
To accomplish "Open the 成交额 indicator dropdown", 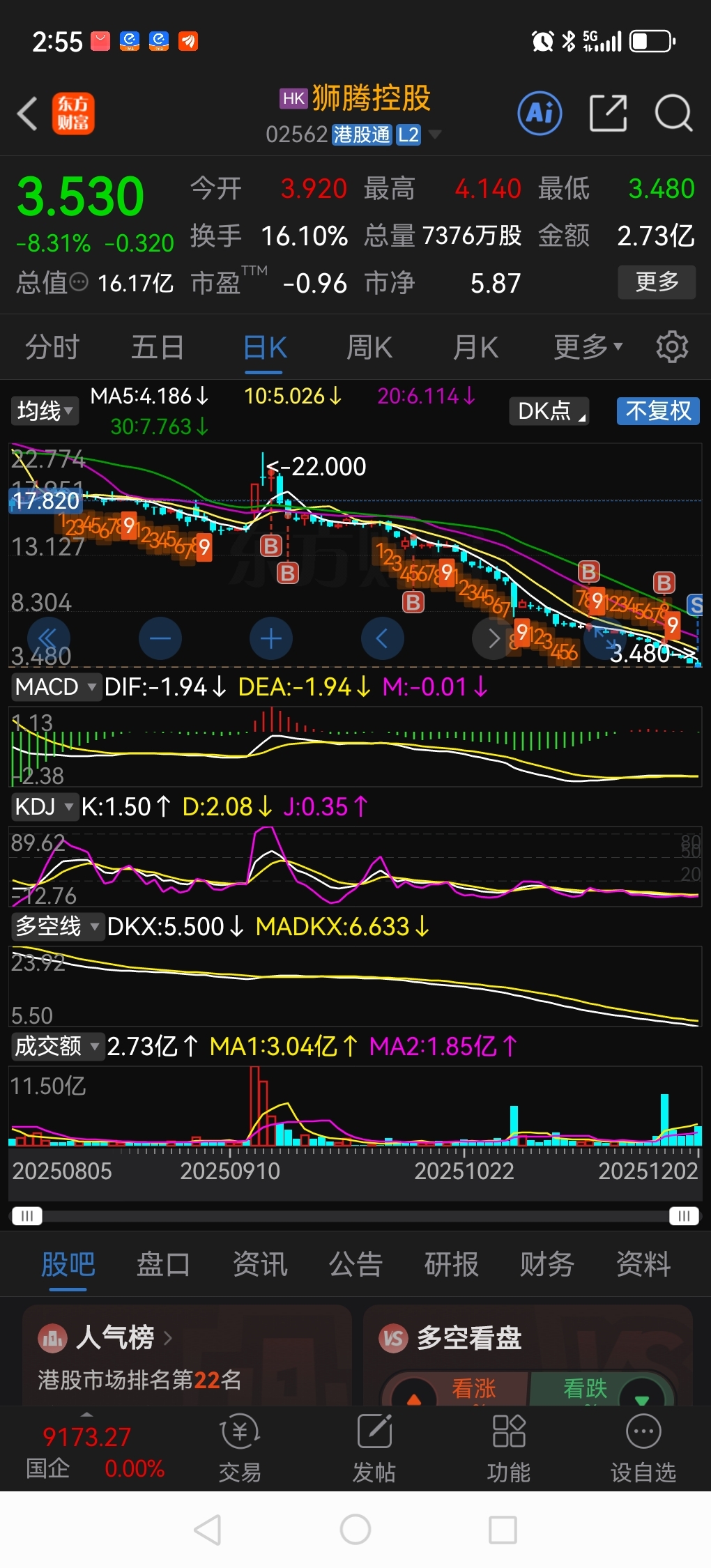I will point(57,1046).
